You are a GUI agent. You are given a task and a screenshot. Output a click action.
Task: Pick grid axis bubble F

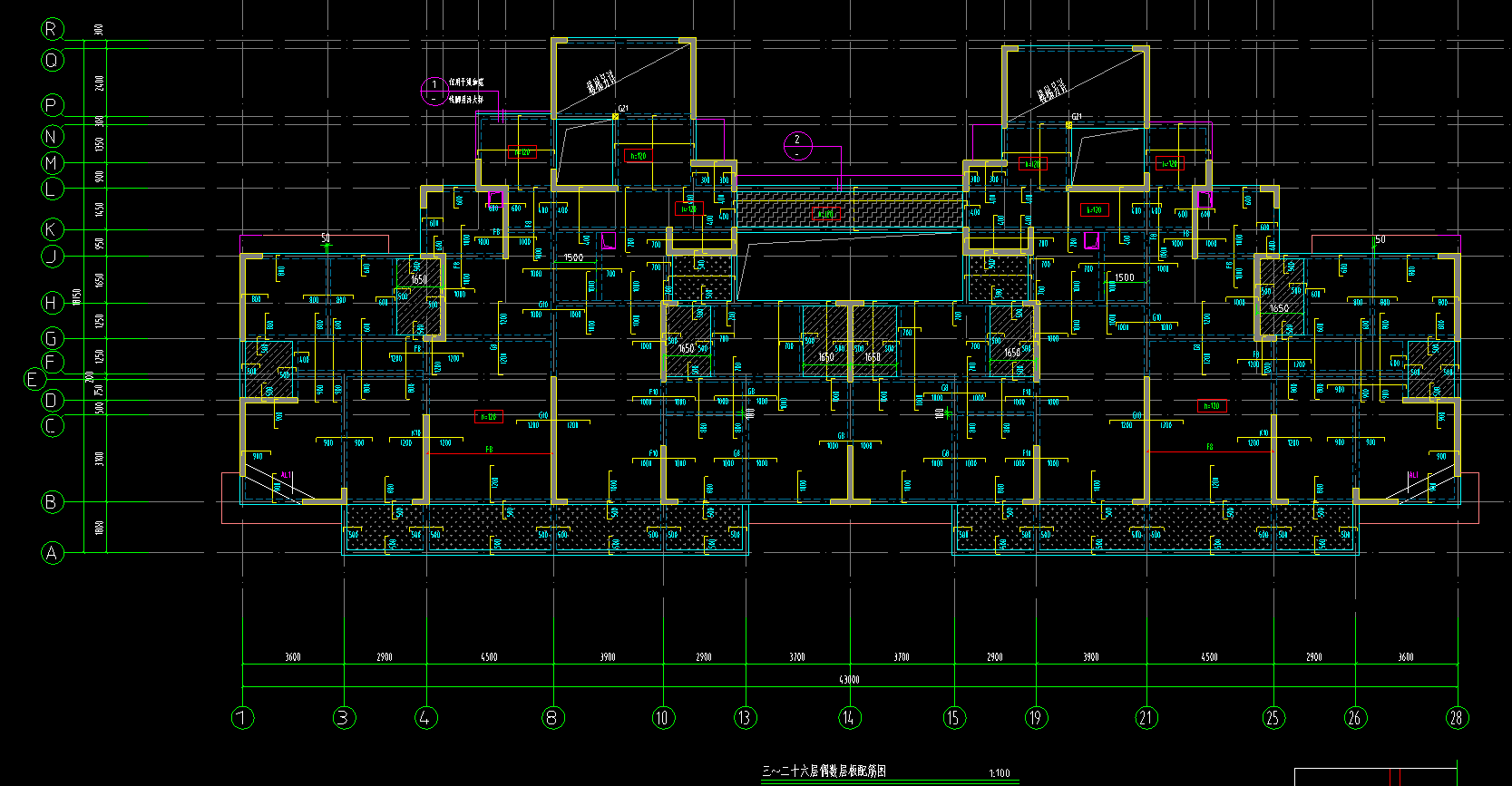tap(53, 363)
